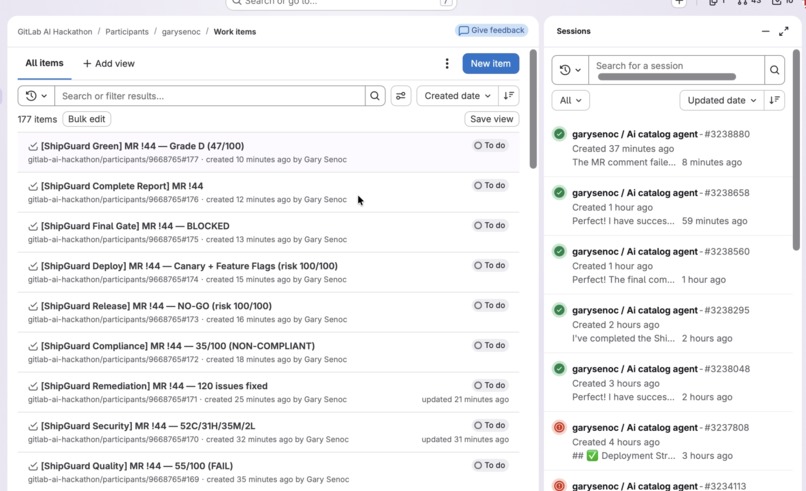Image resolution: width=806 pixels, height=491 pixels.
Task: Open ShipGuard Remediation 120 issues fixed item
Action: (154, 386)
